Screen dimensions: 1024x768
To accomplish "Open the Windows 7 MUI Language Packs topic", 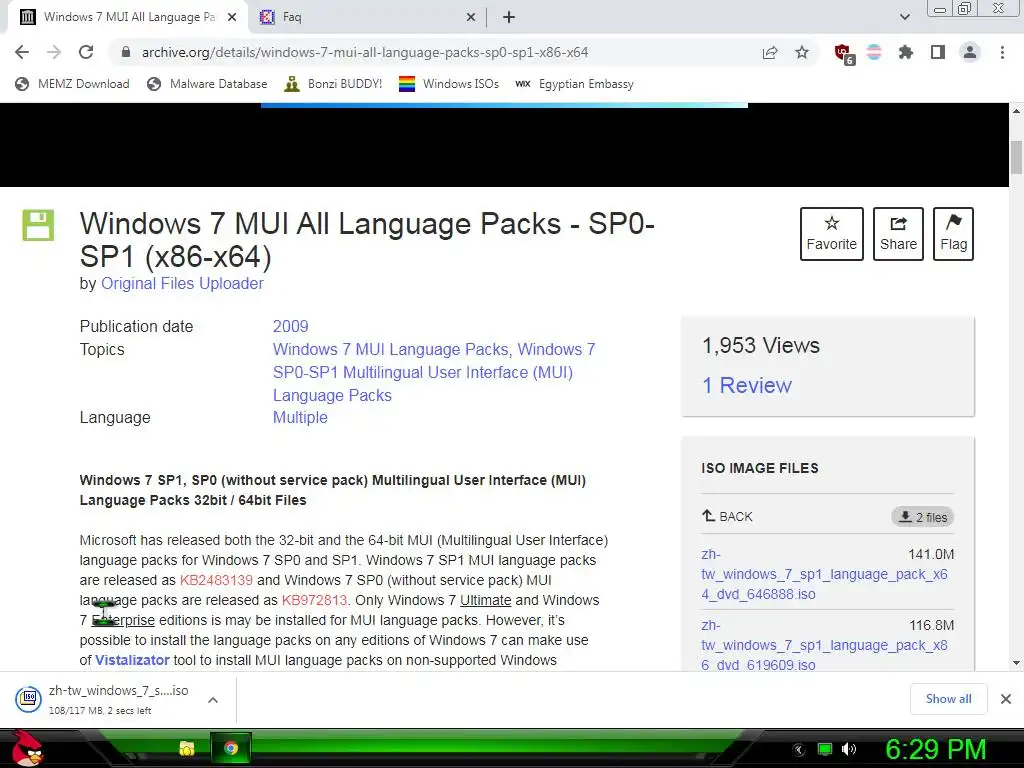I will (x=391, y=349).
